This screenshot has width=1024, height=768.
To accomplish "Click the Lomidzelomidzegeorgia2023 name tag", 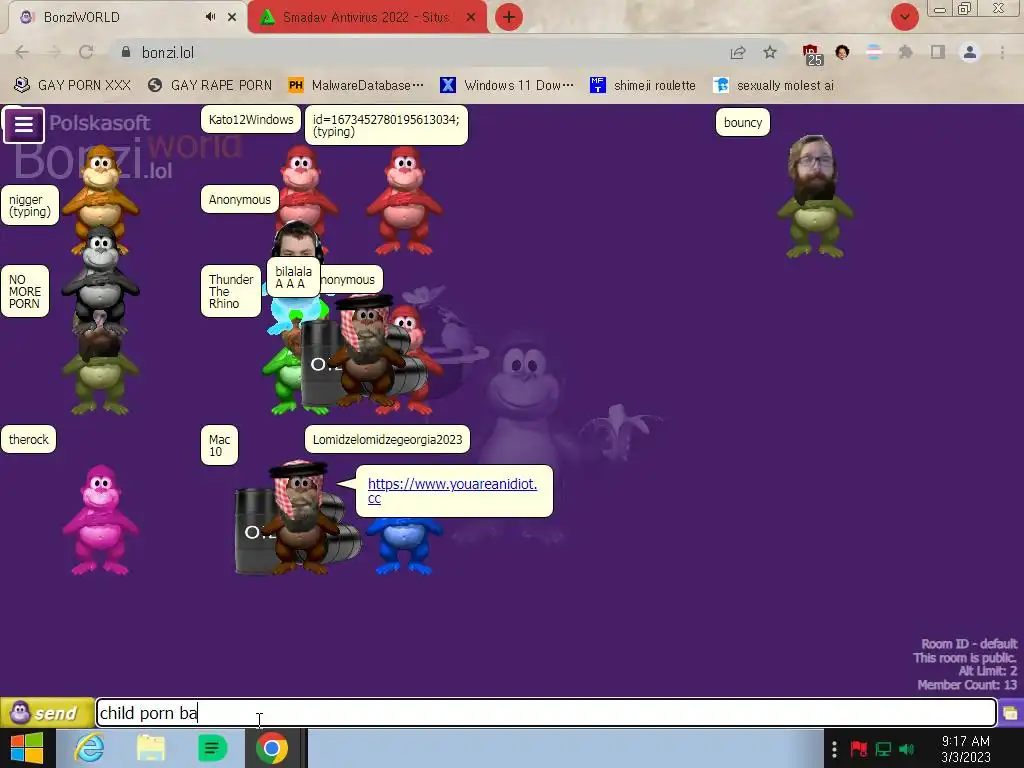I will pyautogui.click(x=387, y=440).
